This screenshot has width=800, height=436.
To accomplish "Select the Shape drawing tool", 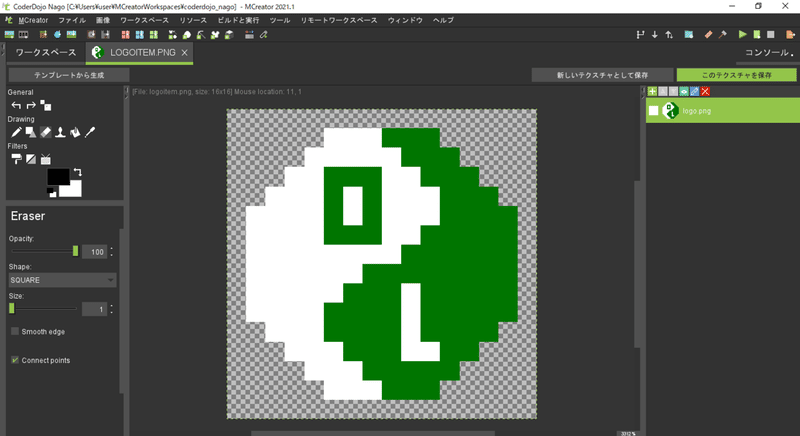I will tap(31, 132).
